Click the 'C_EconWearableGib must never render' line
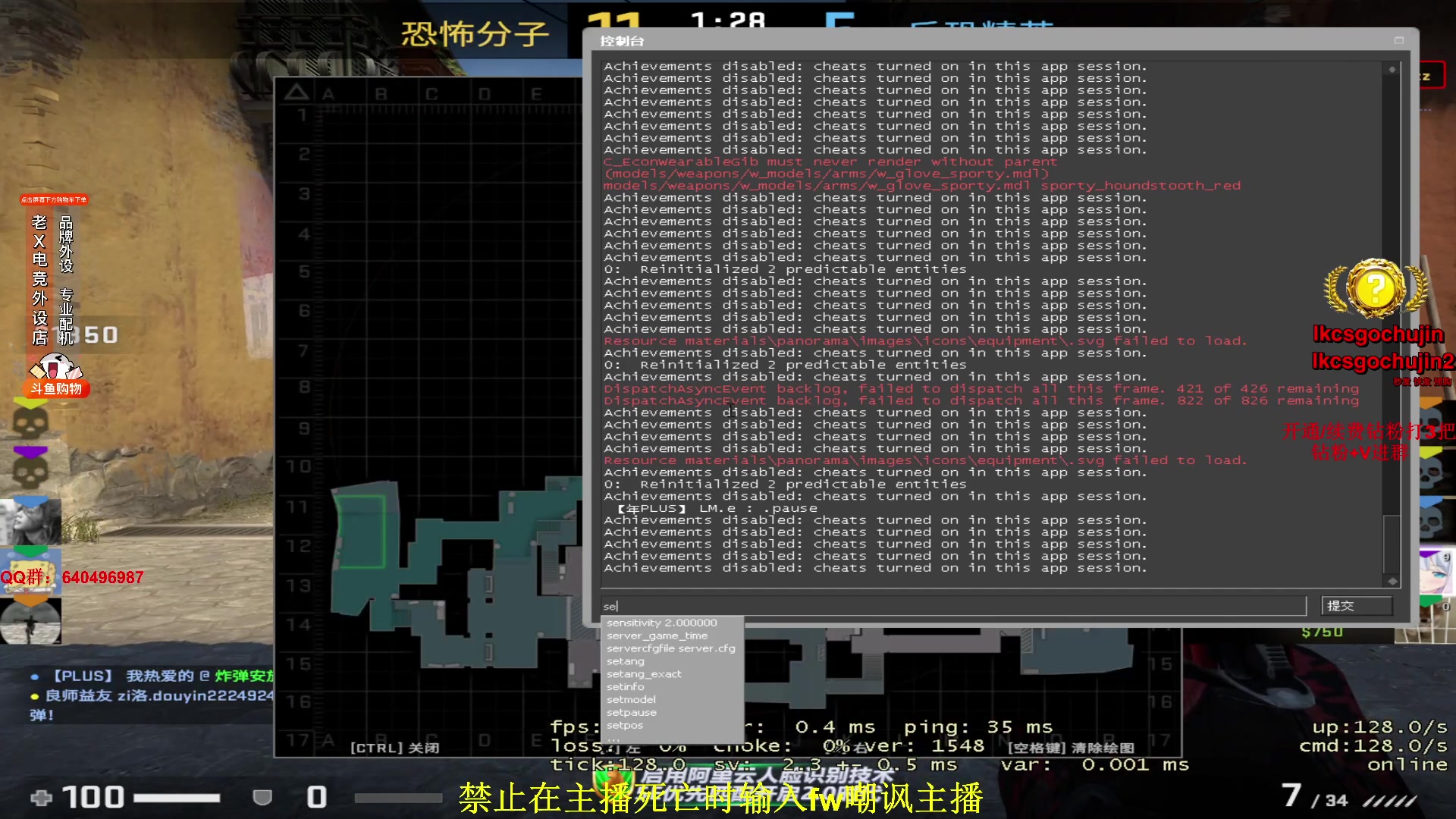 pyautogui.click(x=830, y=162)
